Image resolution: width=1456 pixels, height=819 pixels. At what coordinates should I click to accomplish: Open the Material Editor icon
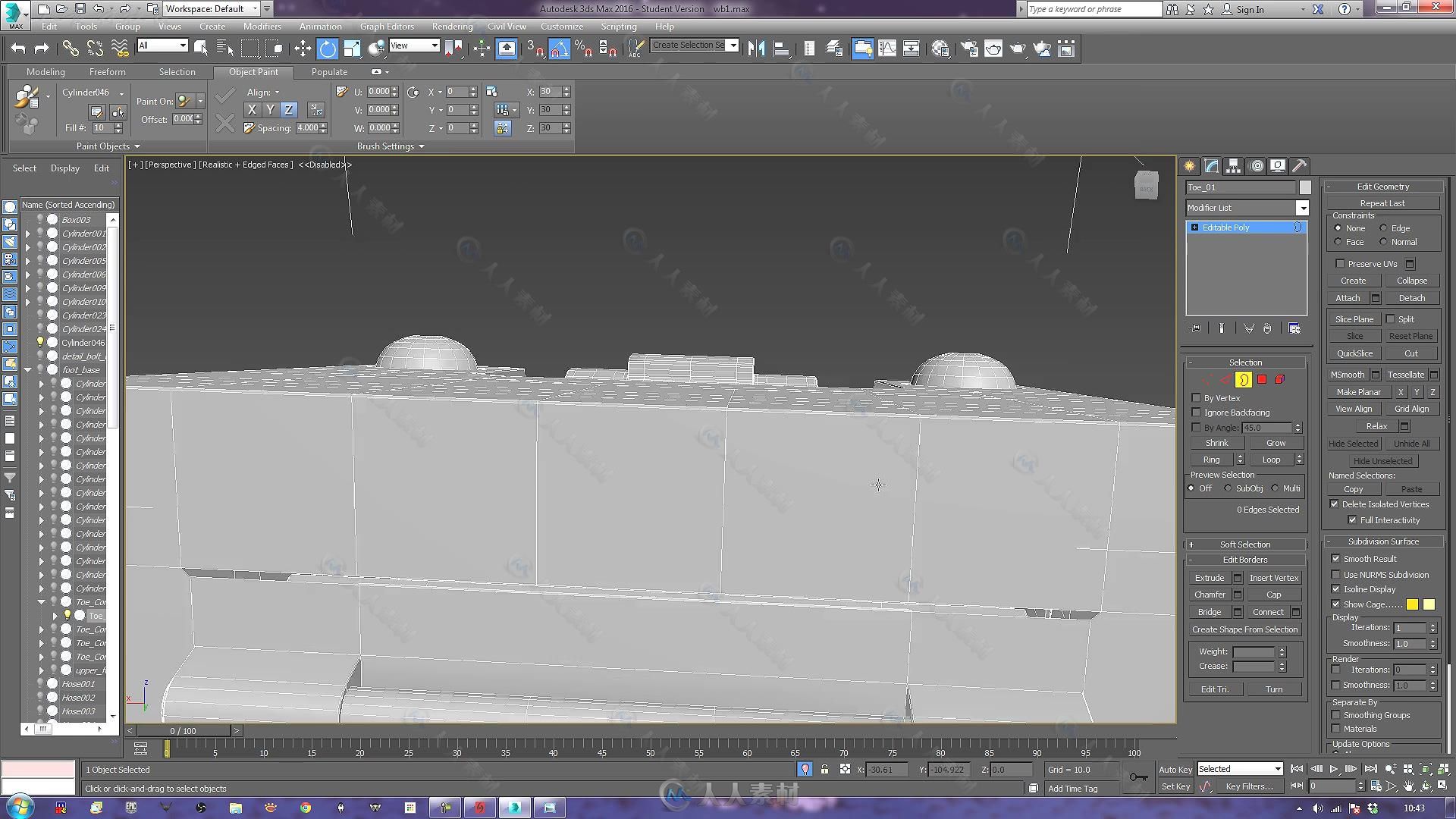pos(940,49)
